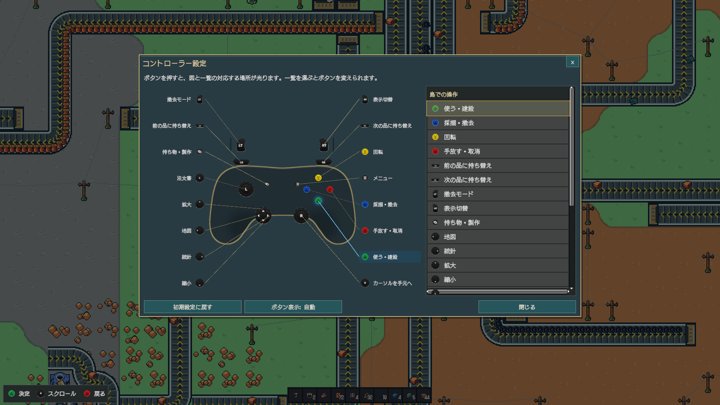Click 決定 hint at bottom-left
720x405 pixels.
19,394
